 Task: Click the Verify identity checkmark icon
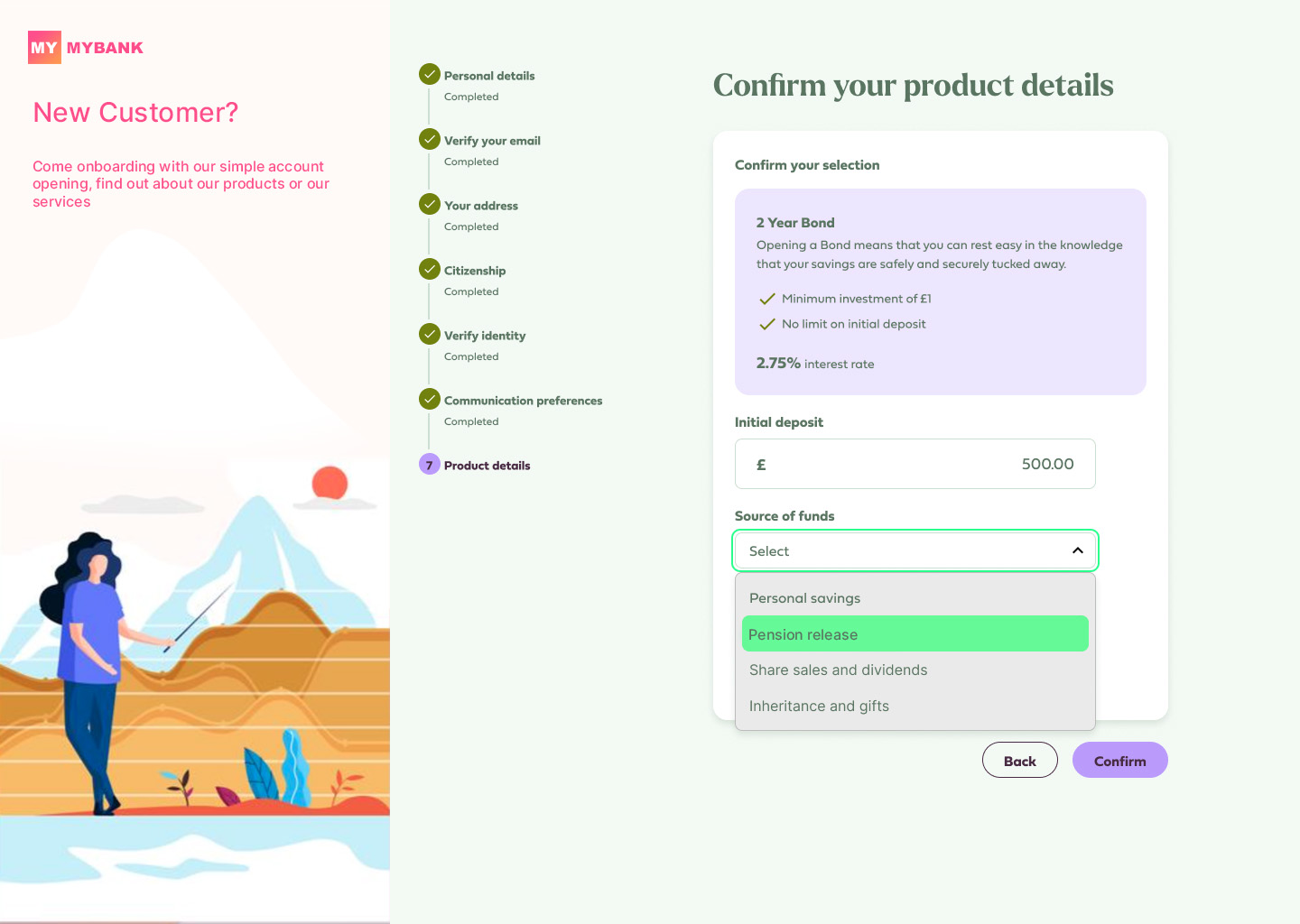click(430, 335)
